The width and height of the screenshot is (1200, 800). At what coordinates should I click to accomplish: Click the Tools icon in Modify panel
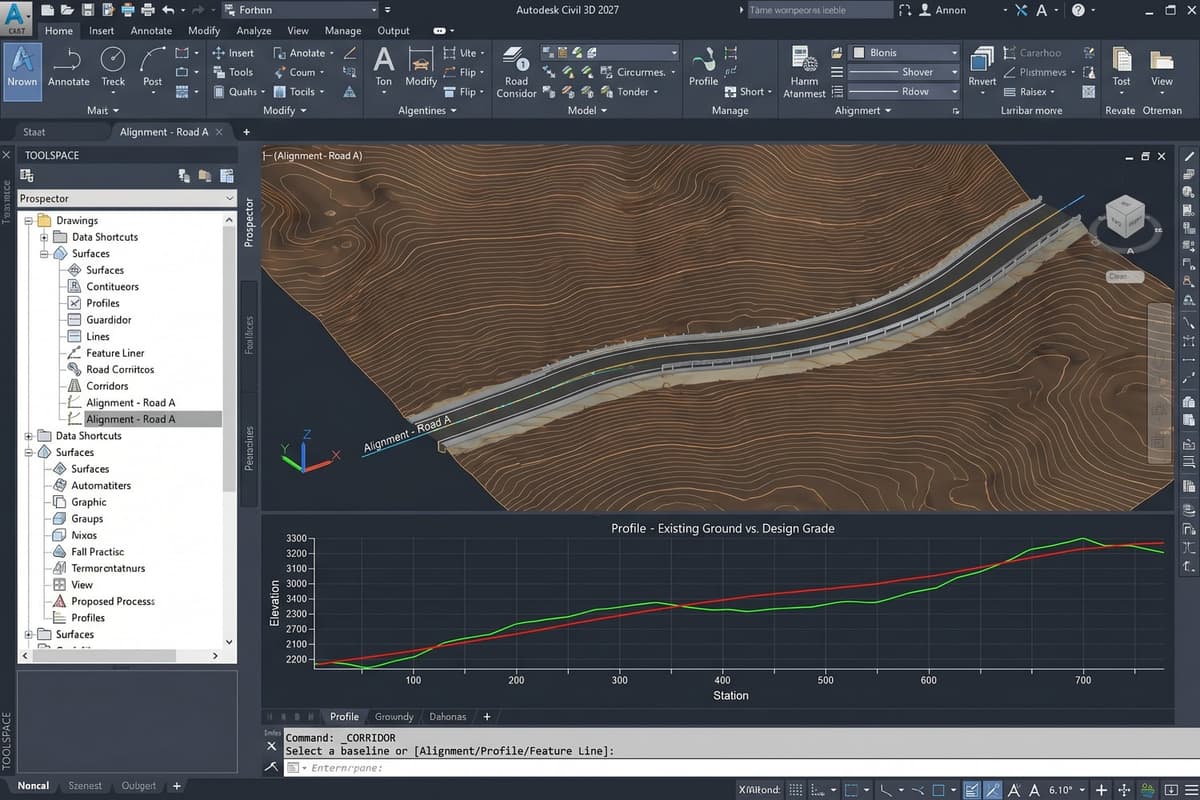point(218,72)
